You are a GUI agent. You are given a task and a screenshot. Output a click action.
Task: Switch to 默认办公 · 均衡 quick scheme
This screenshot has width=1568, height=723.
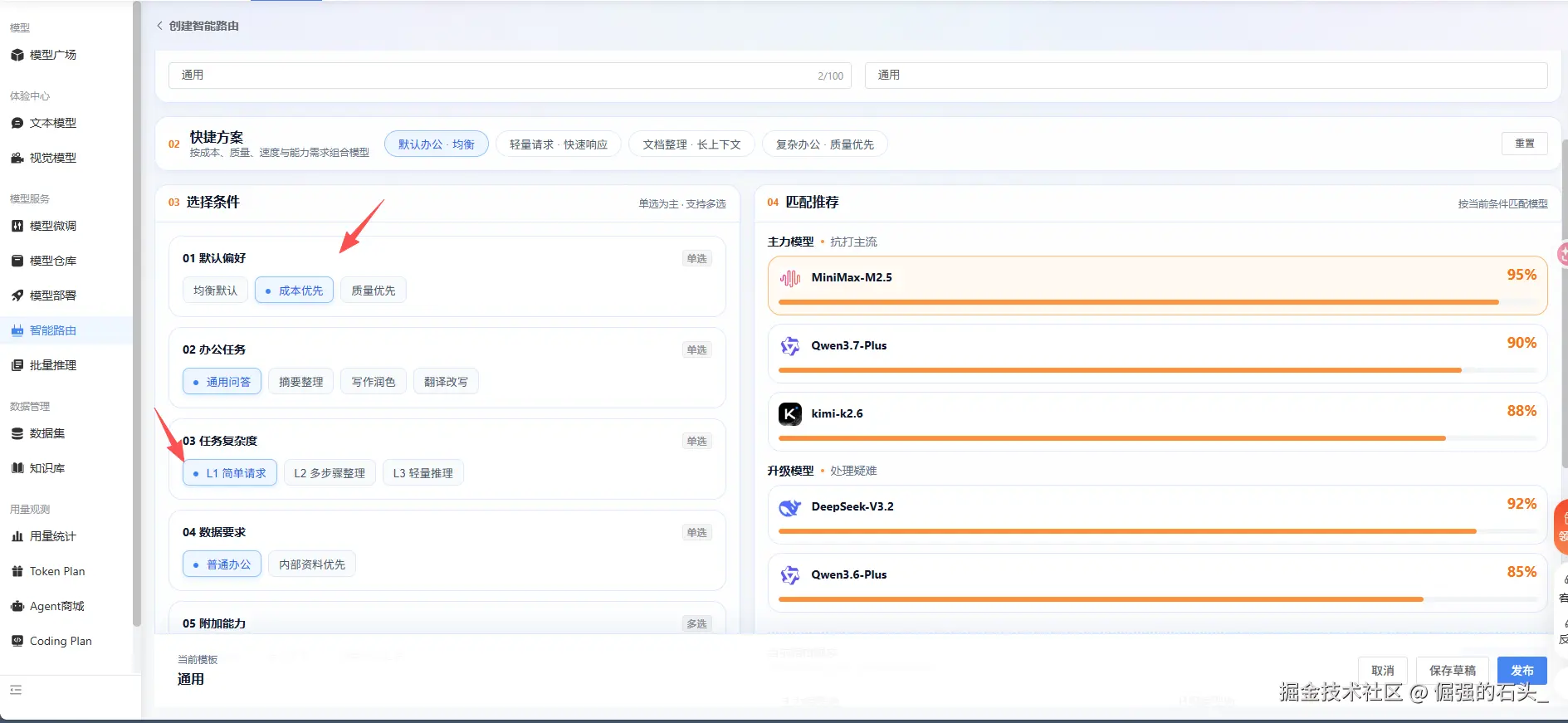coord(437,144)
